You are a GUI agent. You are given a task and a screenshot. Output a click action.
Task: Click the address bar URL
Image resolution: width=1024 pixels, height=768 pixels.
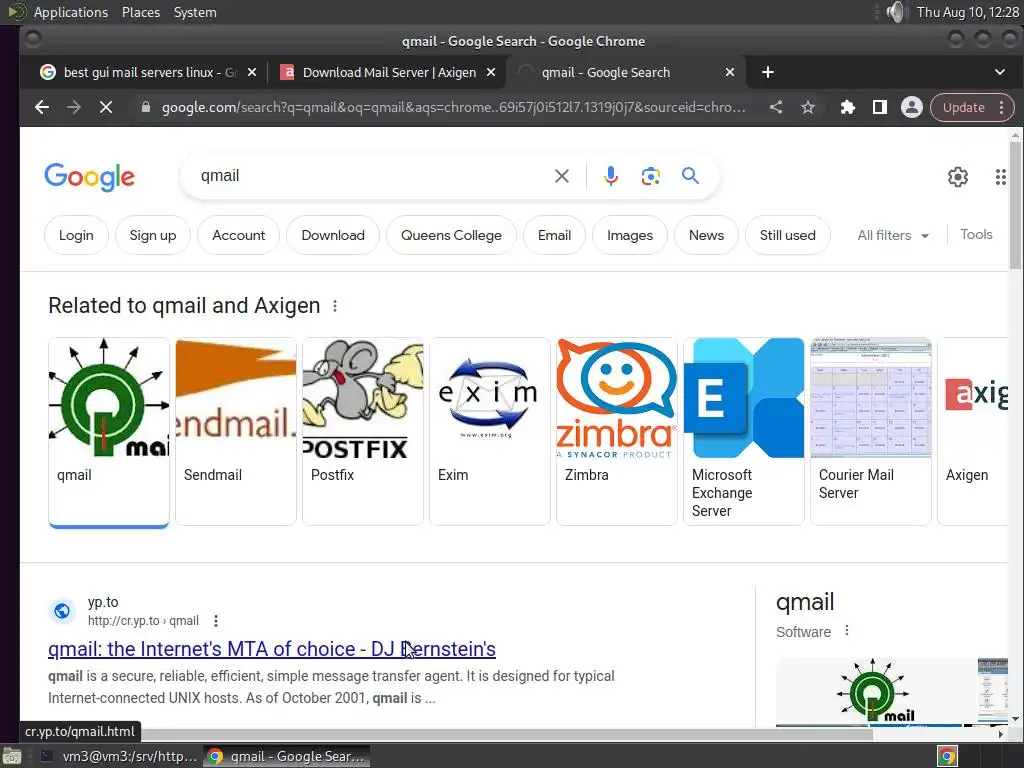pos(453,107)
